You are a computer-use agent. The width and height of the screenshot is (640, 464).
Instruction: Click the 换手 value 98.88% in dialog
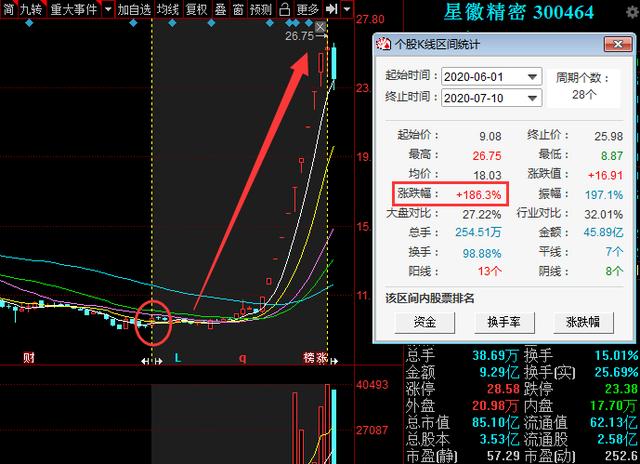click(x=482, y=253)
